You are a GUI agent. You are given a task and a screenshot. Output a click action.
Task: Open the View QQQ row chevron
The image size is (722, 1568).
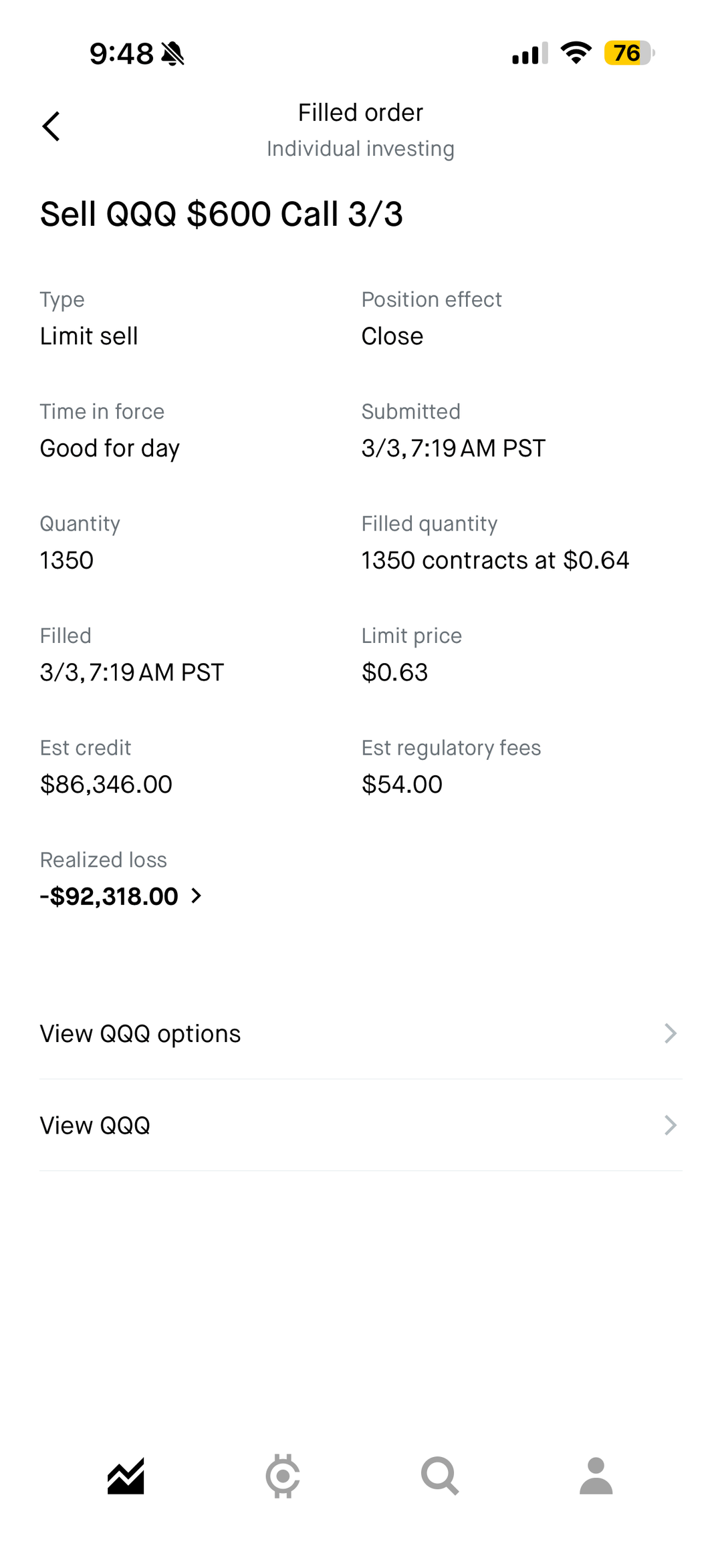pyautogui.click(x=670, y=1126)
